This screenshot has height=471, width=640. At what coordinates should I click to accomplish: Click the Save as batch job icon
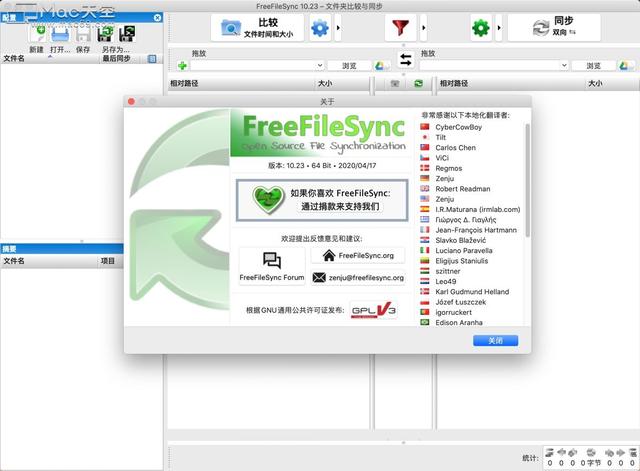click(127, 34)
